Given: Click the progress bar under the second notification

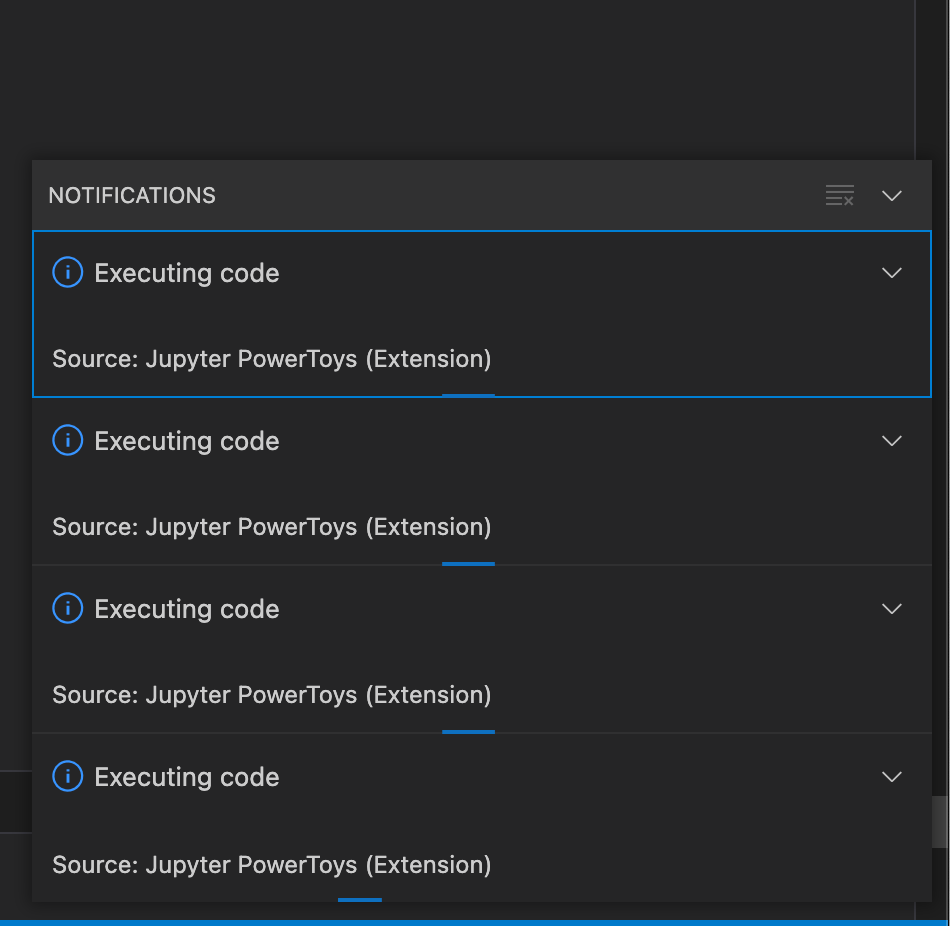Looking at the screenshot, I should [468, 566].
